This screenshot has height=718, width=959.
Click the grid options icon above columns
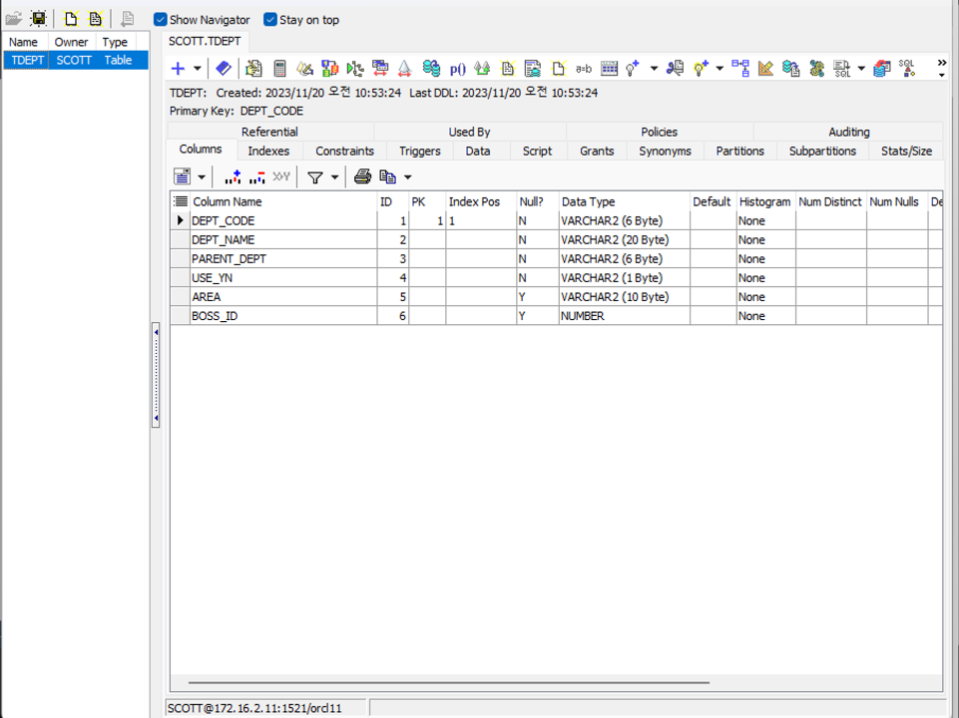182,177
